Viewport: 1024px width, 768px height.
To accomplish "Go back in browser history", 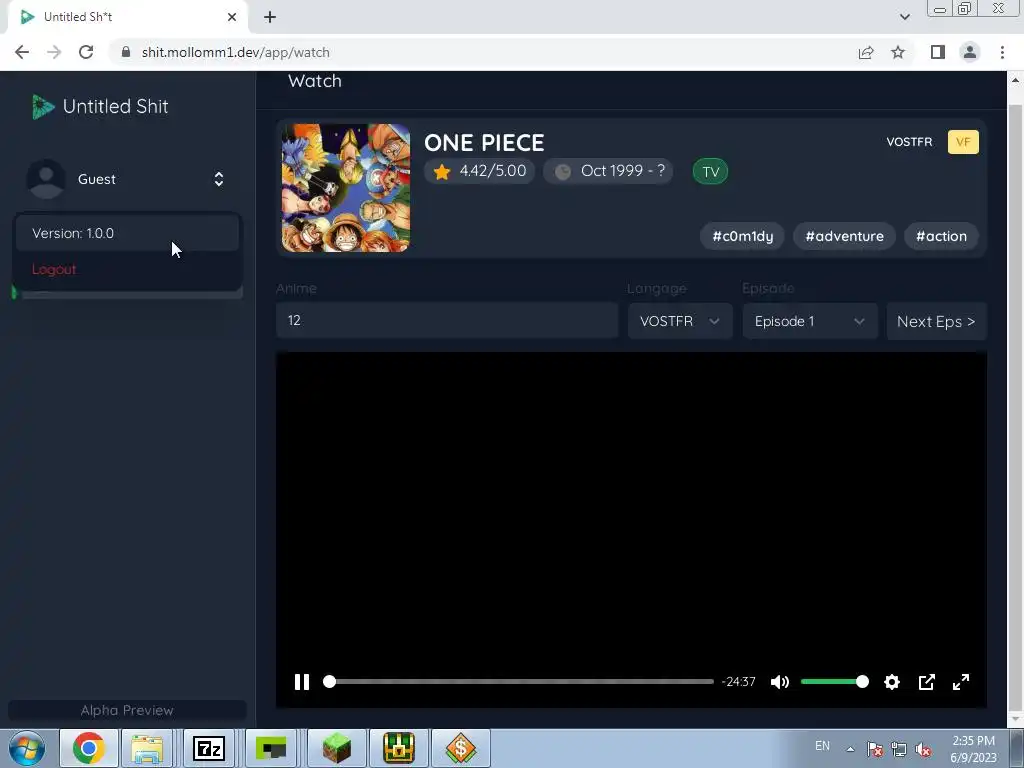I will tap(22, 52).
